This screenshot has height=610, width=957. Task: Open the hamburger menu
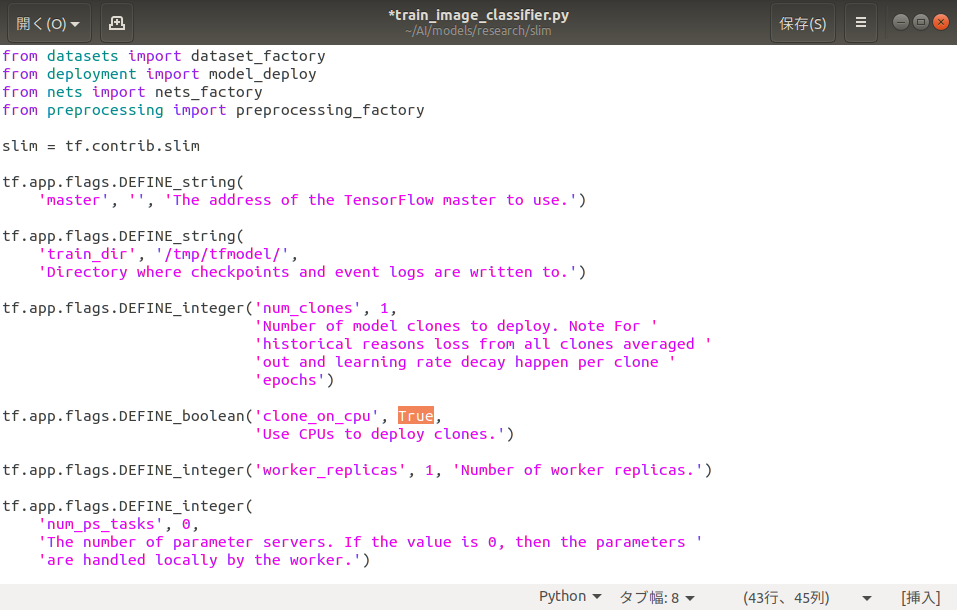(861, 23)
